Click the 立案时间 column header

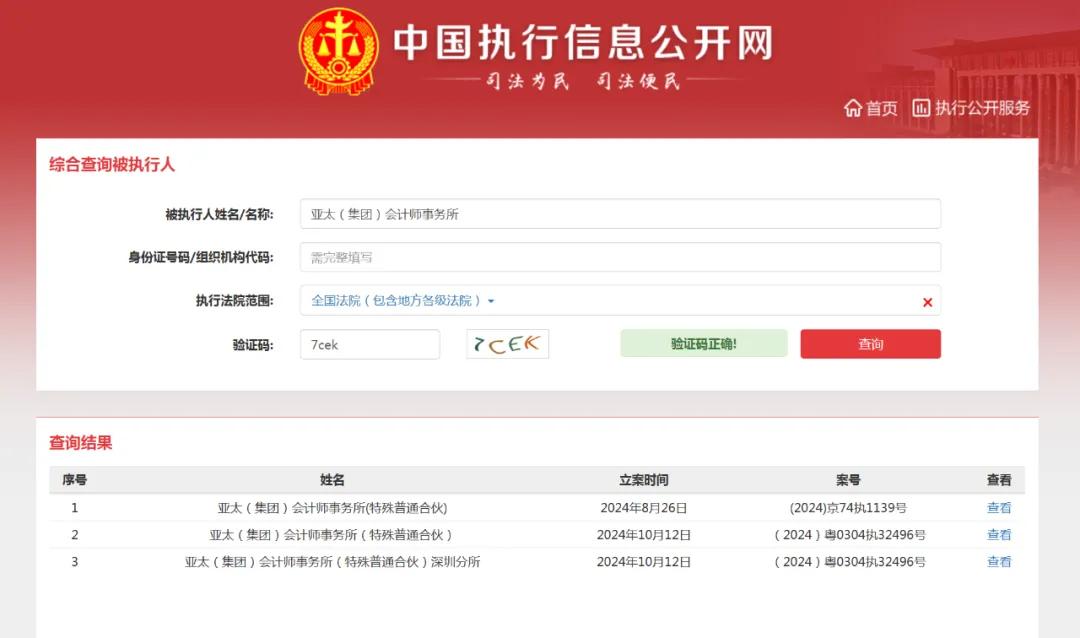643,480
